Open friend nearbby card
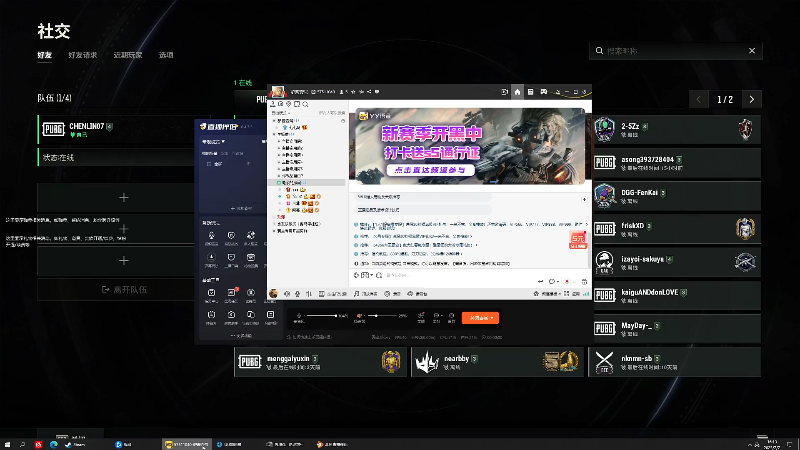Image resolution: width=800 pixels, height=450 pixels. [x=497, y=362]
